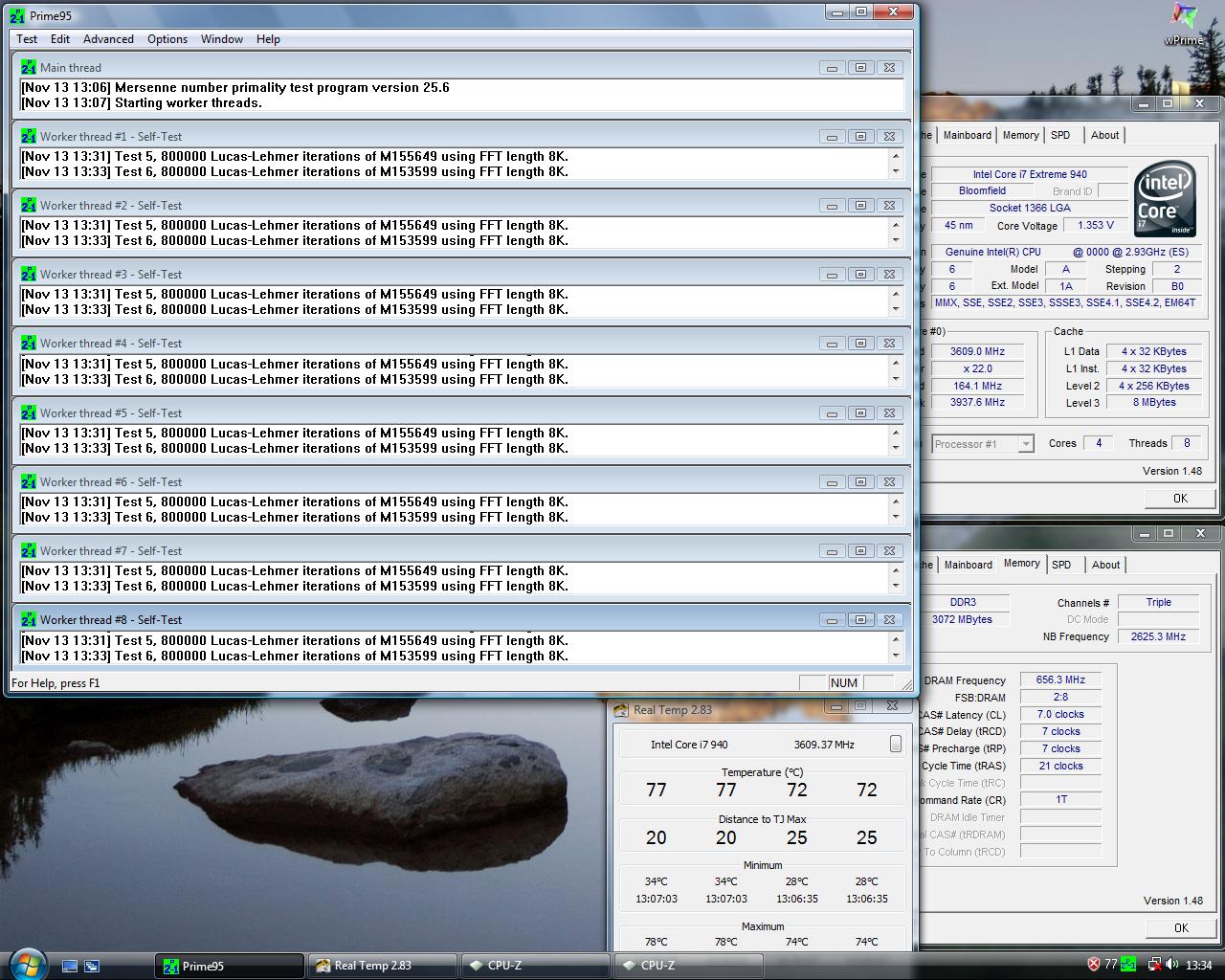The width and height of the screenshot is (1225, 980).
Task: Restore the Worker thread #6 child window
Action: 860,482
